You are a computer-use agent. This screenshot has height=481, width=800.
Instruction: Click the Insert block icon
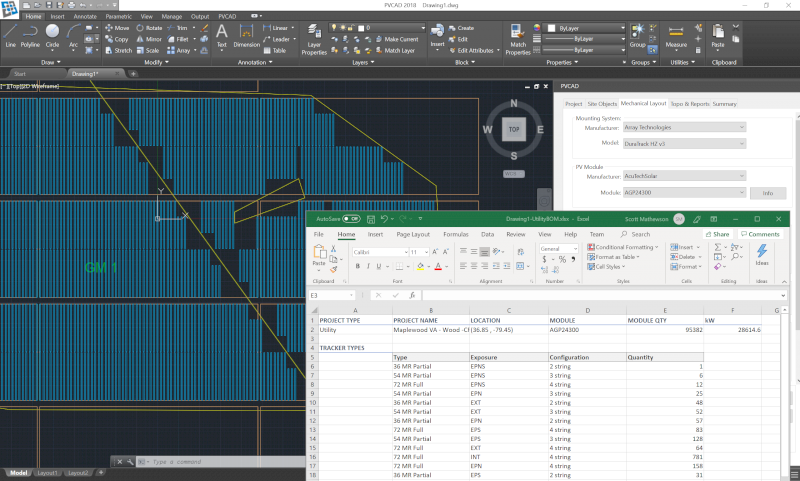pos(437,33)
